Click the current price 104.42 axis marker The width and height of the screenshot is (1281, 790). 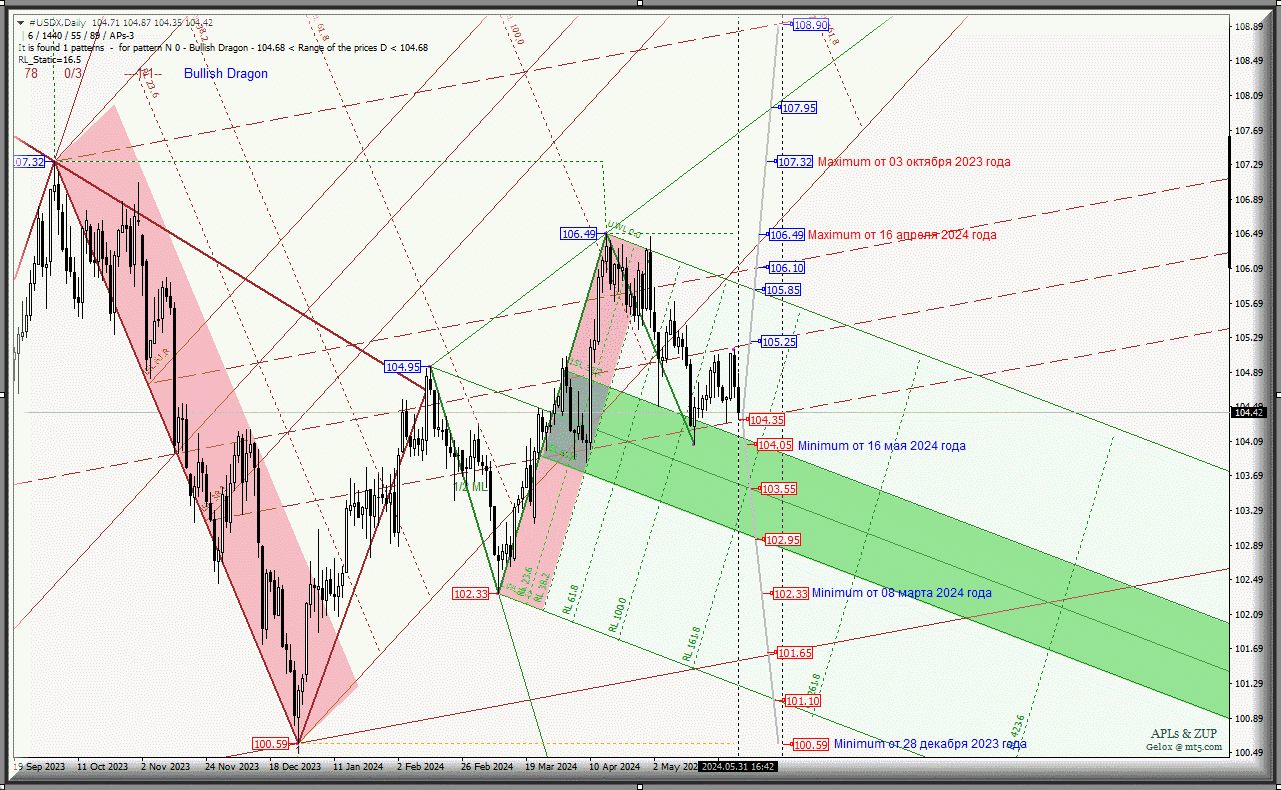pos(1249,412)
